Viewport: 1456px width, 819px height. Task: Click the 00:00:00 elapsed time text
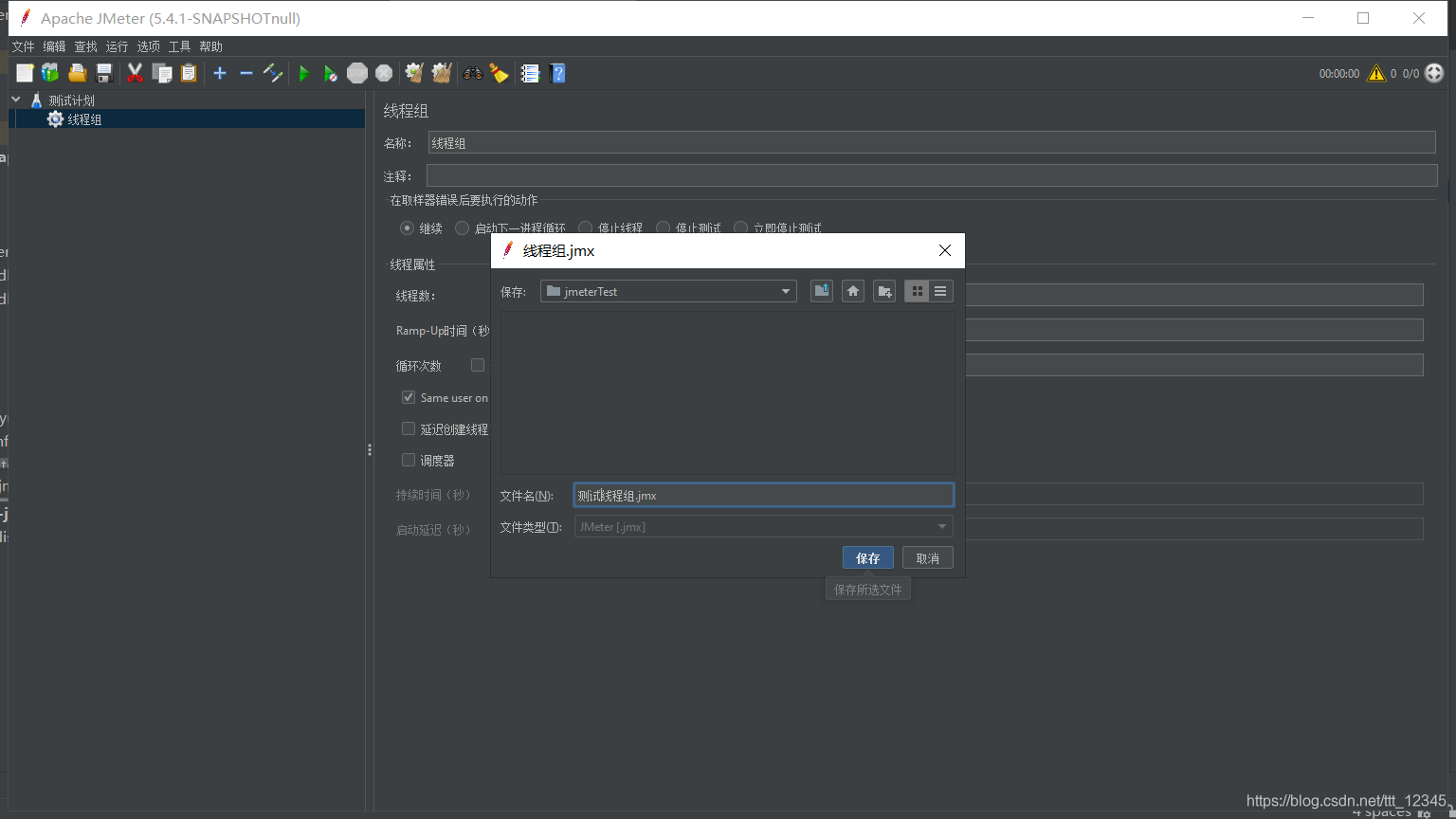[x=1338, y=73]
